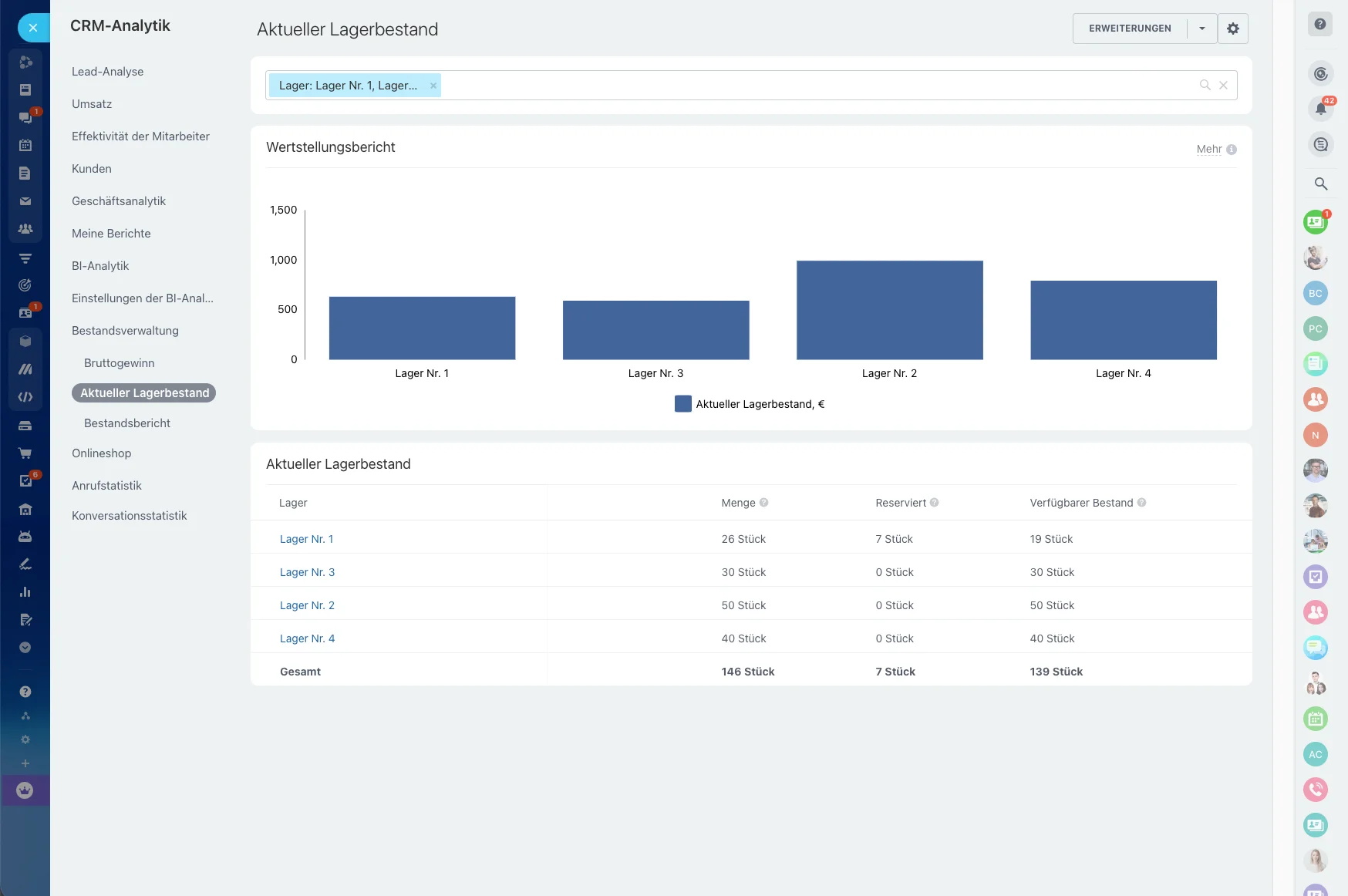Image resolution: width=1348 pixels, height=896 pixels.
Task: Open the help question mark icon top right
Action: 1319,25
